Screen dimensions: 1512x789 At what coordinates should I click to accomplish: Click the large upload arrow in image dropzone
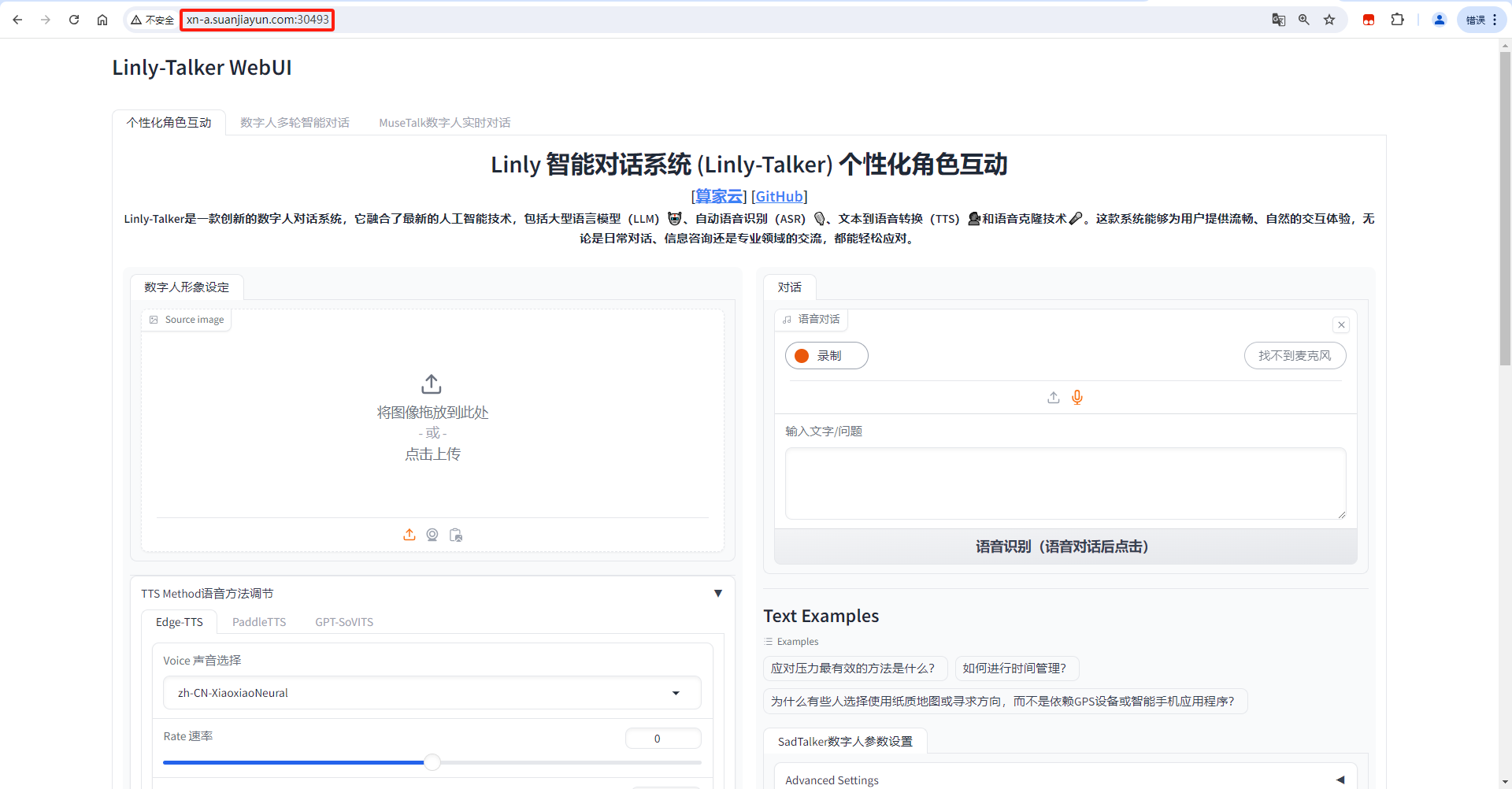coord(432,384)
